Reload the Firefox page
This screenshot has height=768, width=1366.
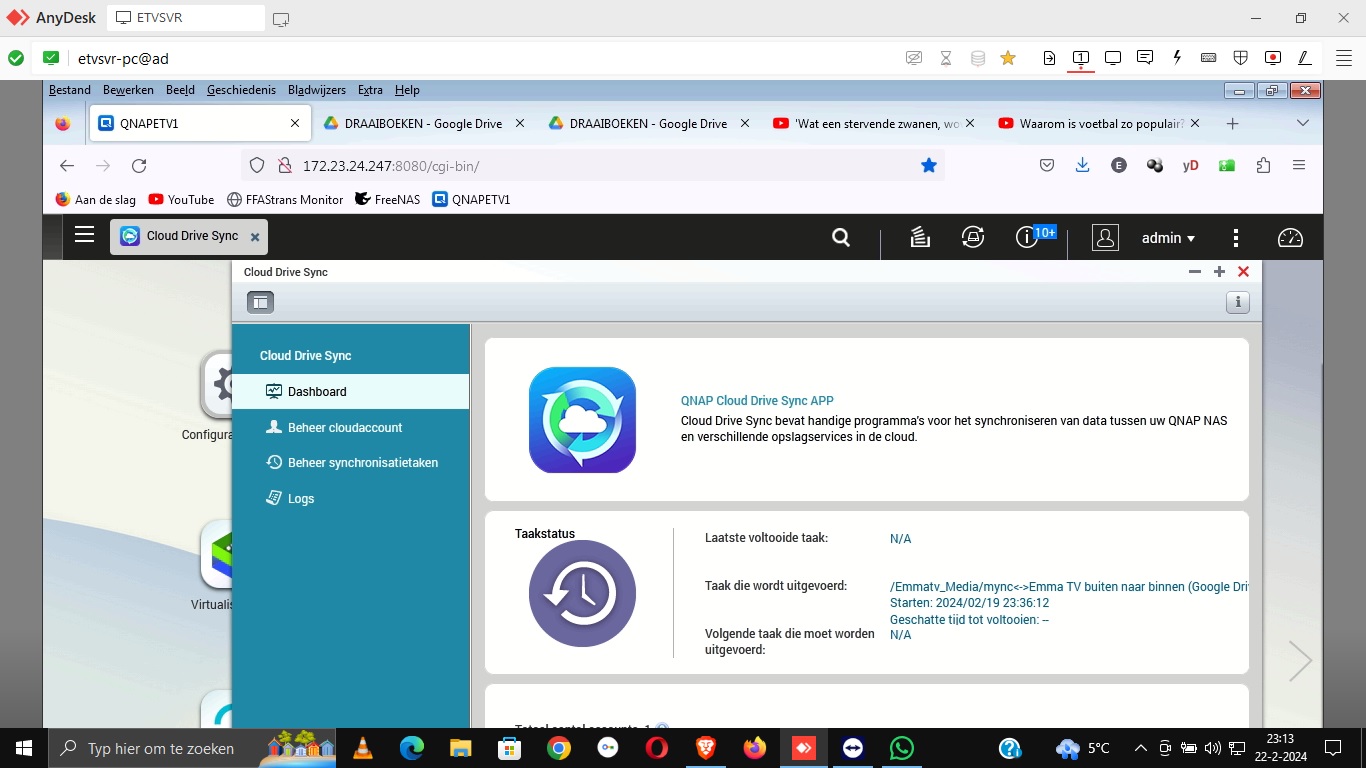click(139, 166)
